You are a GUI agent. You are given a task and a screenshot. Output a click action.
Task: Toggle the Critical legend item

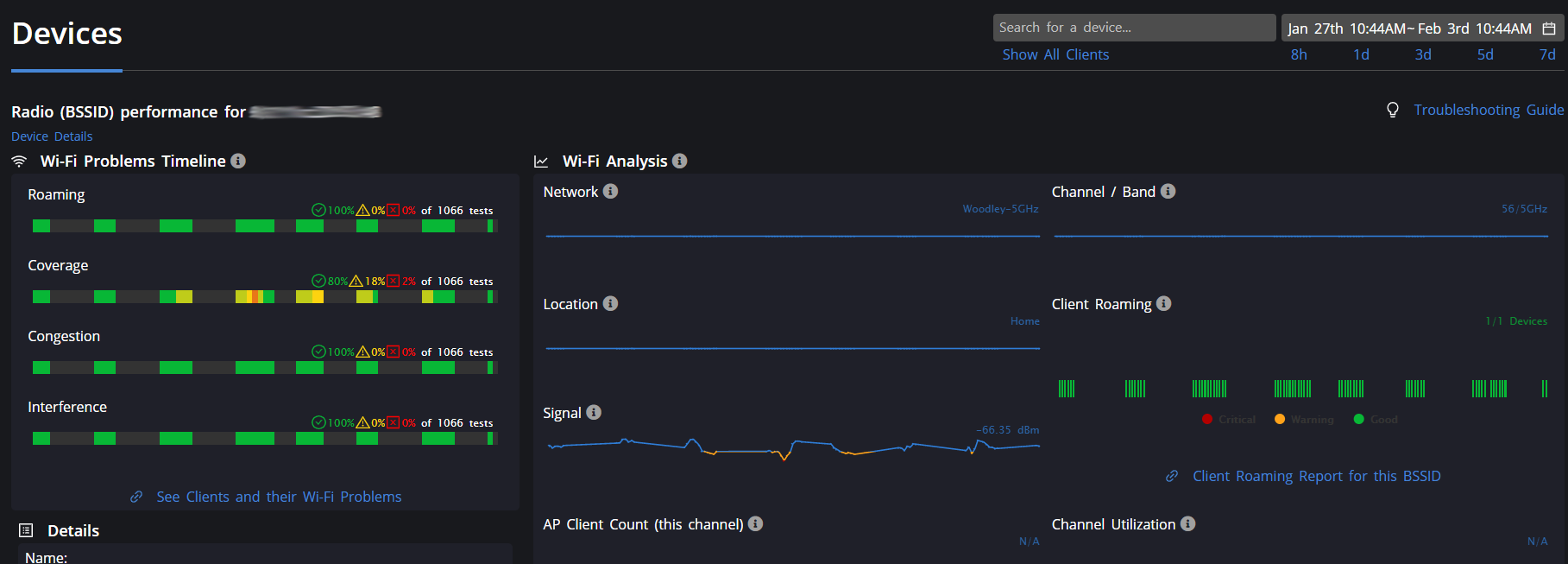(x=1228, y=420)
